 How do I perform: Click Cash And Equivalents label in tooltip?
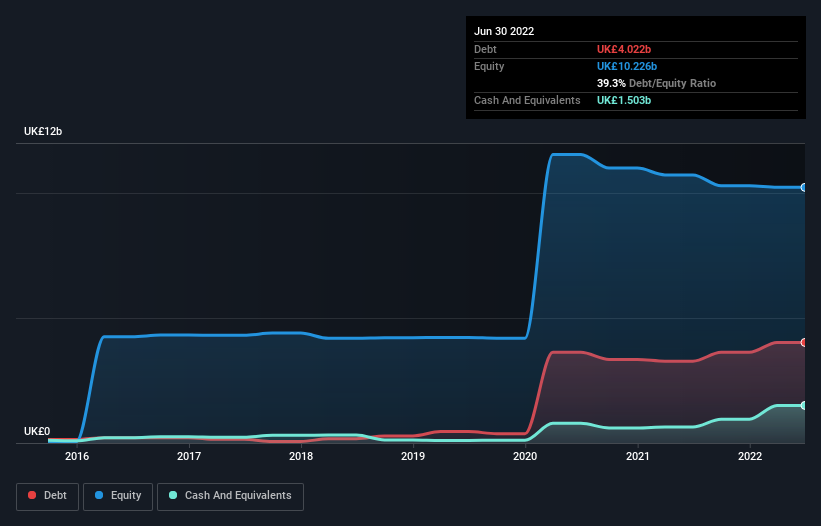(x=527, y=100)
